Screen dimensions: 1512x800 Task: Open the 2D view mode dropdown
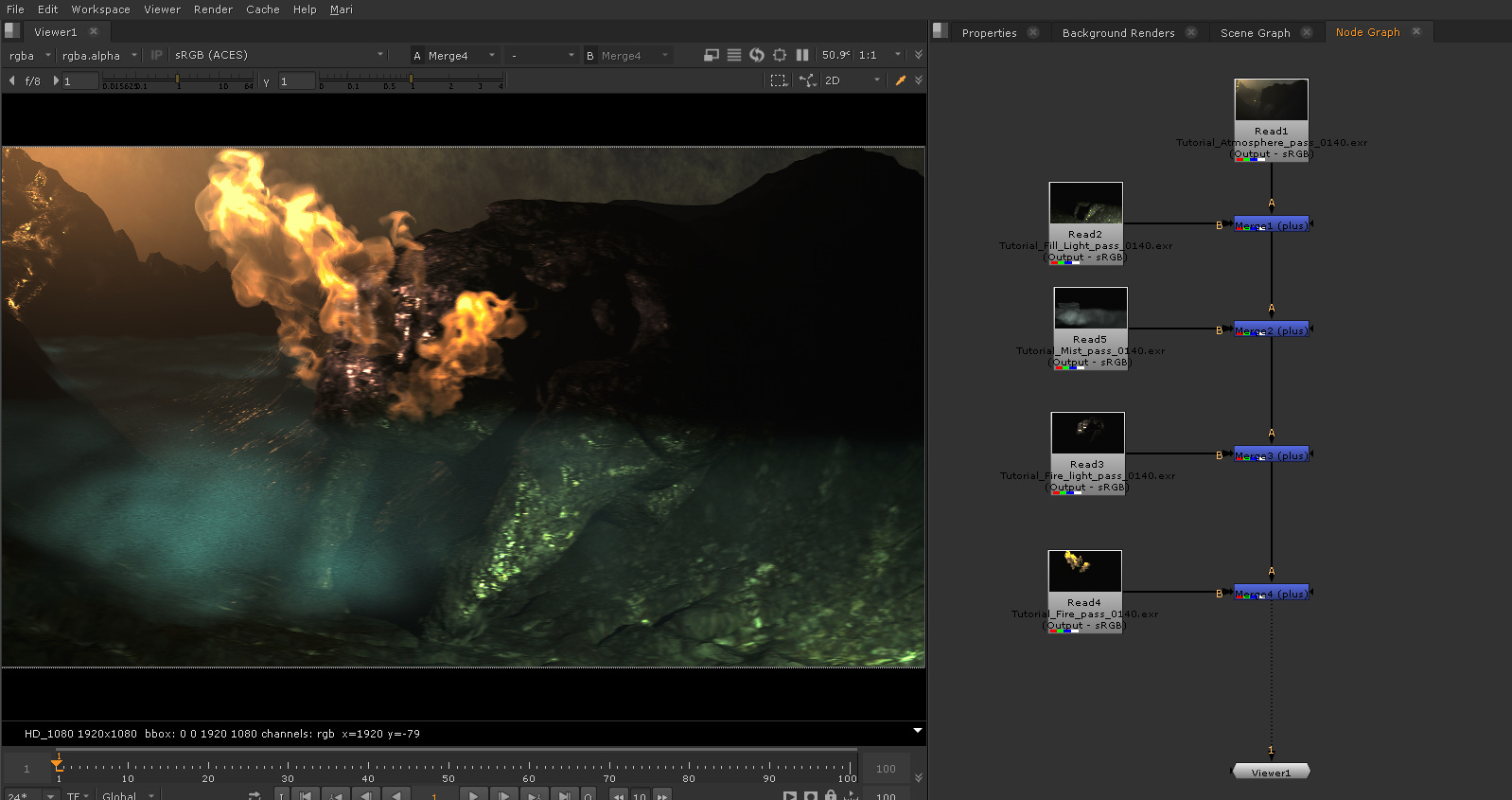point(852,80)
